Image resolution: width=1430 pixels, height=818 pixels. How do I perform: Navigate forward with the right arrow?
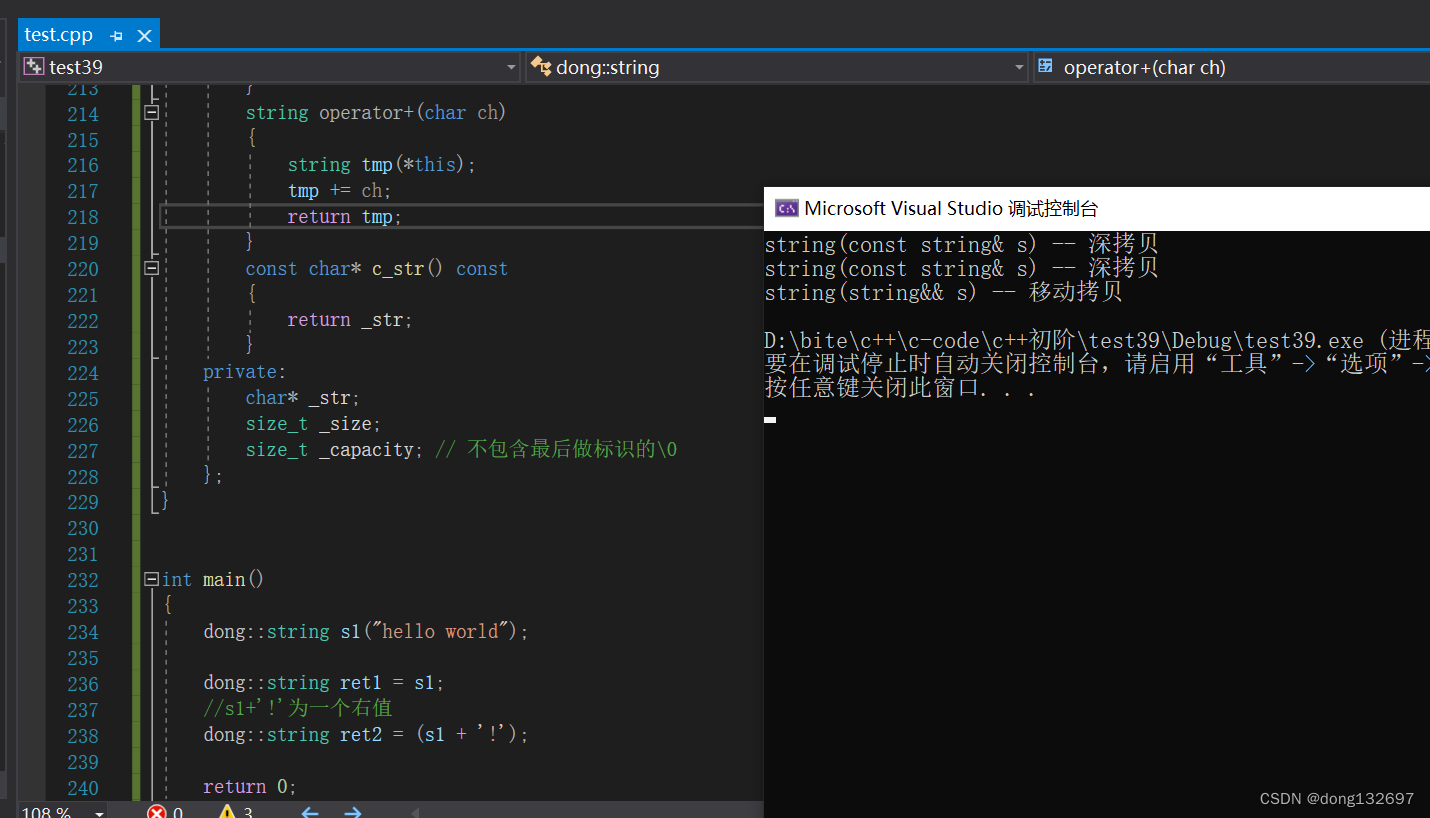tap(352, 812)
